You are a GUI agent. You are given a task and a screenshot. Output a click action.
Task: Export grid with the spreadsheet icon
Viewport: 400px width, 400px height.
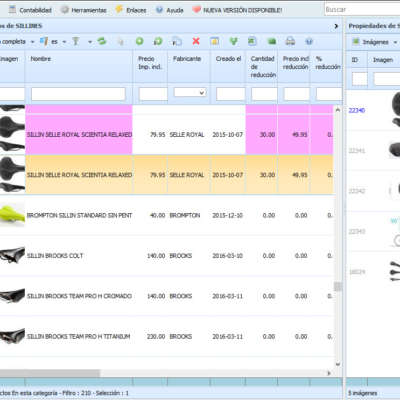tap(252, 41)
